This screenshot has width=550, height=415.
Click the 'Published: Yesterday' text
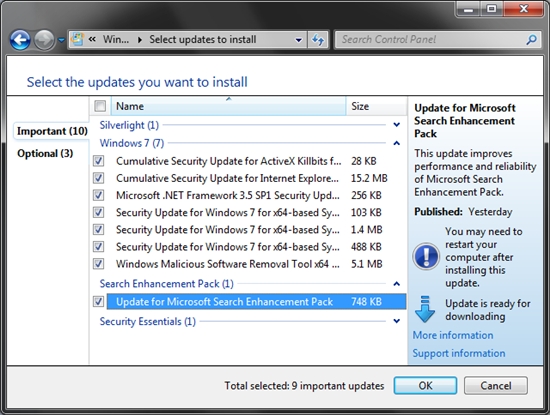[x=463, y=212]
